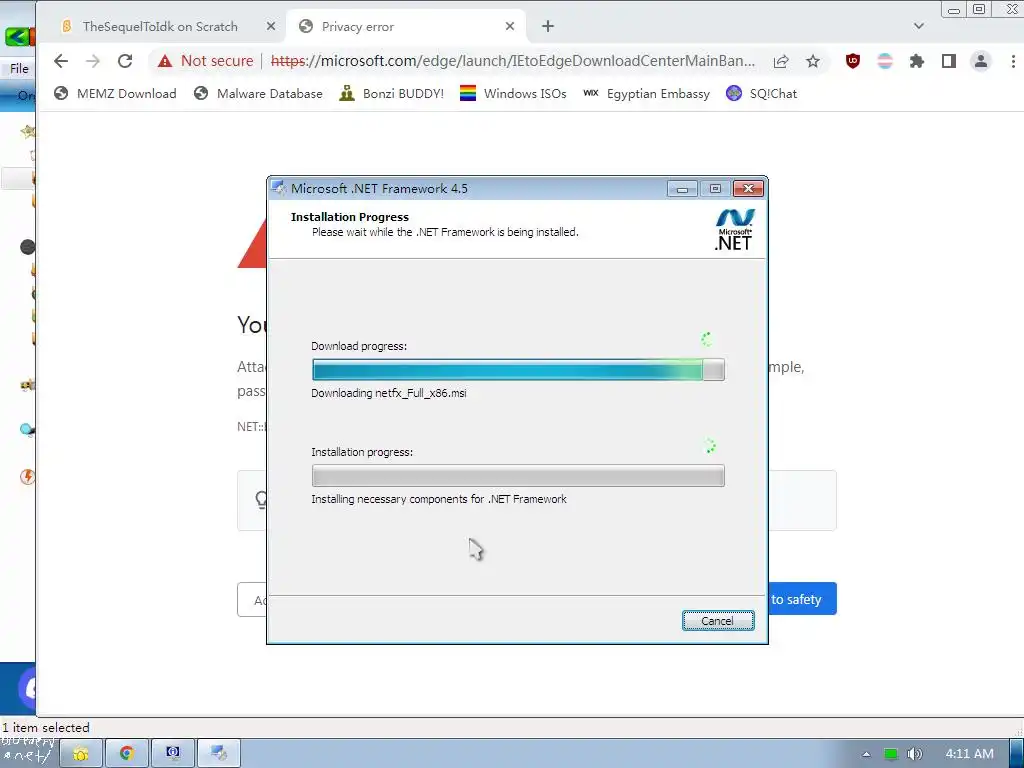
Task: Show hidden system tray icons
Action: (866, 754)
